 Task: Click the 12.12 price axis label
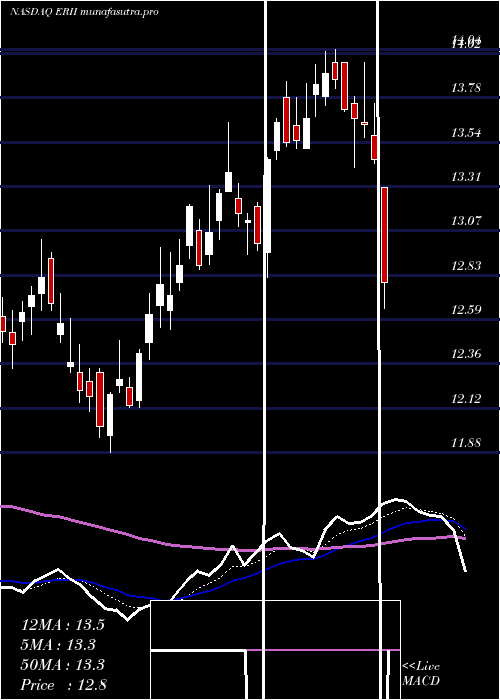(466, 398)
